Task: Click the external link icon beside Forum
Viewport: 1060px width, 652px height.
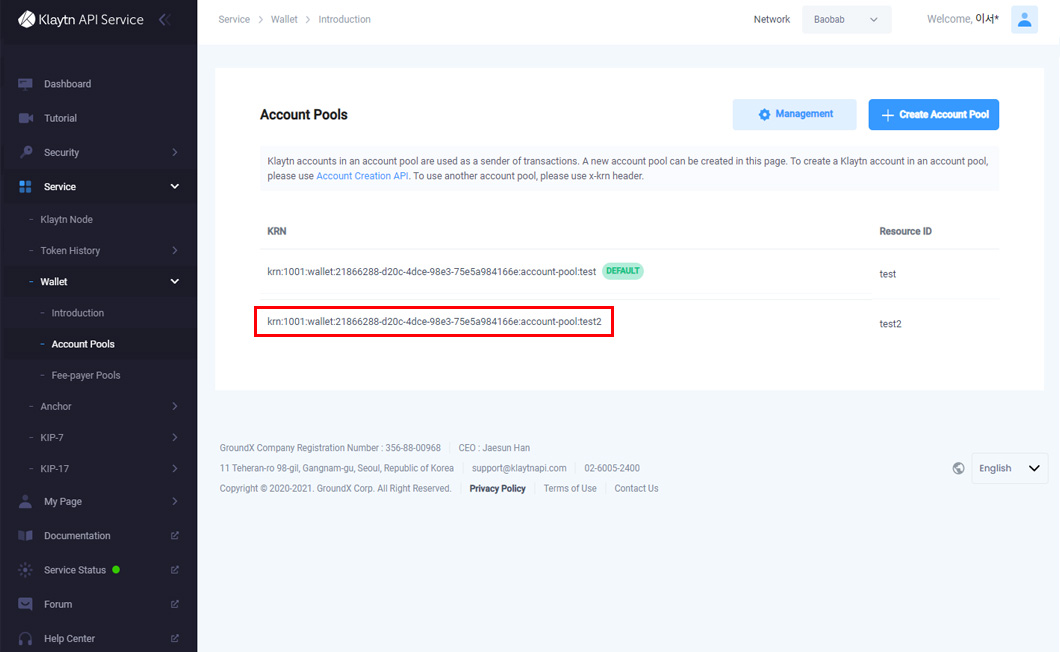Action: (x=174, y=604)
